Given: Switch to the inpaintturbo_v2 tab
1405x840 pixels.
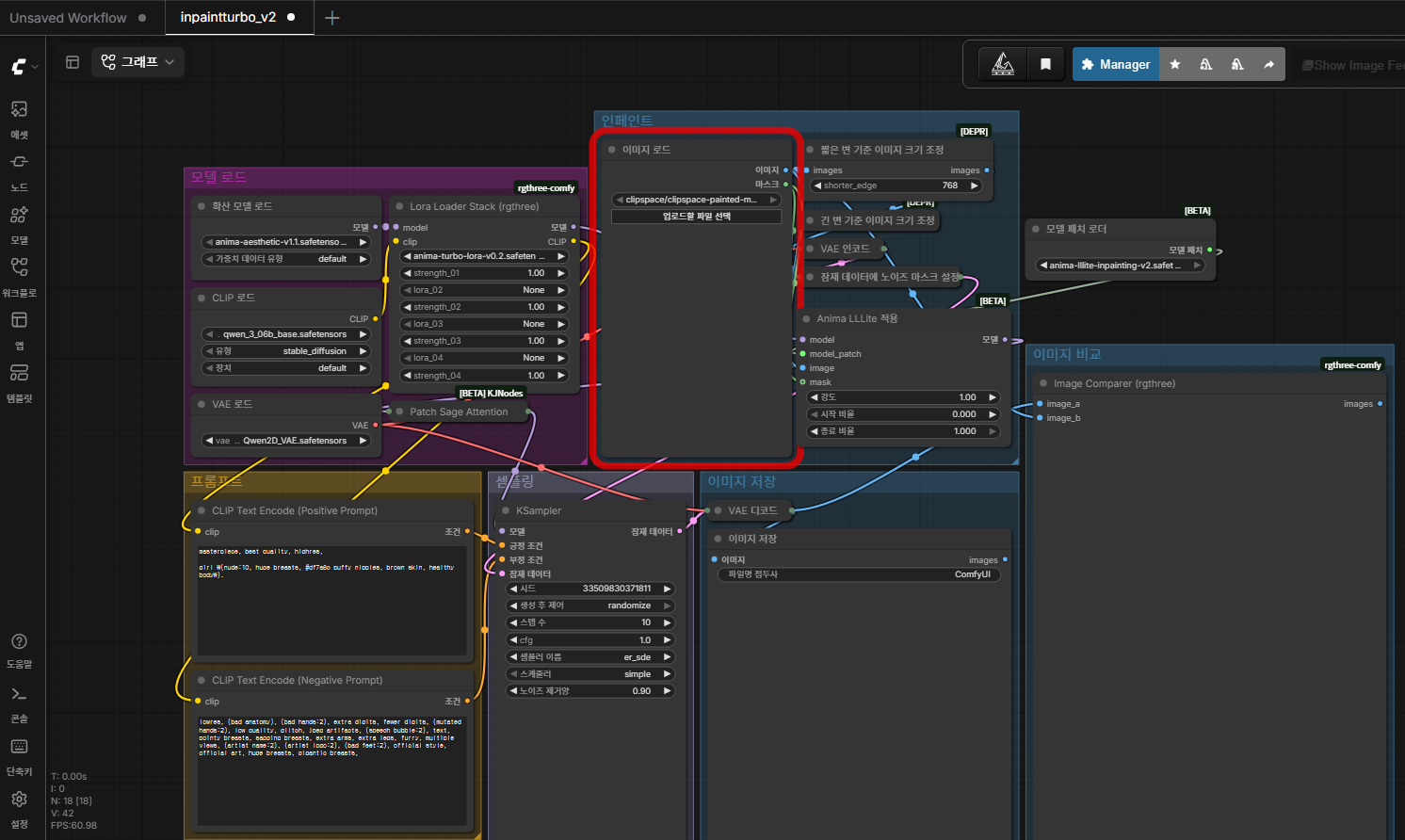Looking at the screenshot, I should coord(238,17).
